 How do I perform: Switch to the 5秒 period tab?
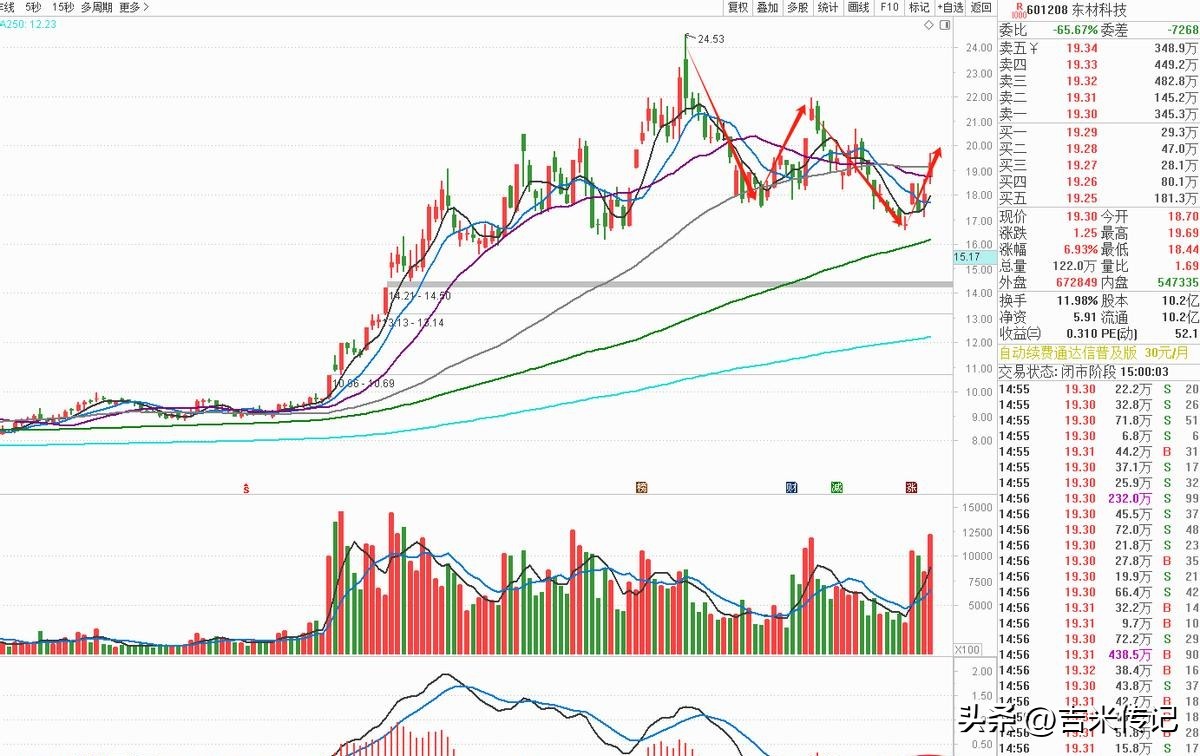[34, 7]
